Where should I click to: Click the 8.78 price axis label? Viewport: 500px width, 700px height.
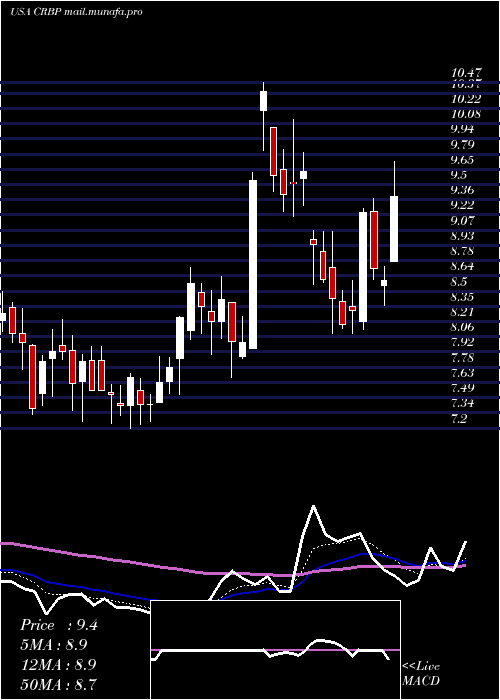[x=462, y=251]
